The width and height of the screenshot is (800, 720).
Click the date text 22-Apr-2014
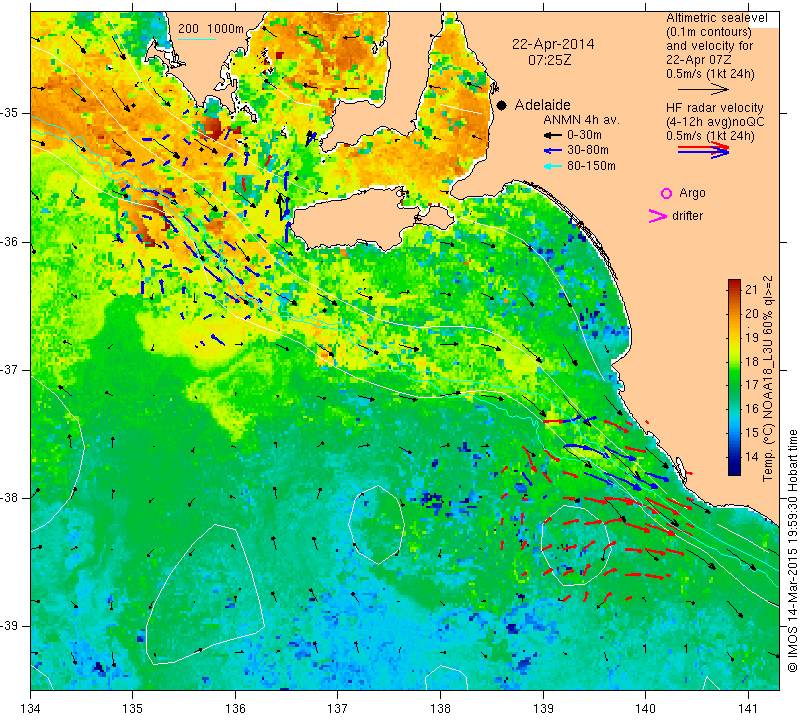553,44
